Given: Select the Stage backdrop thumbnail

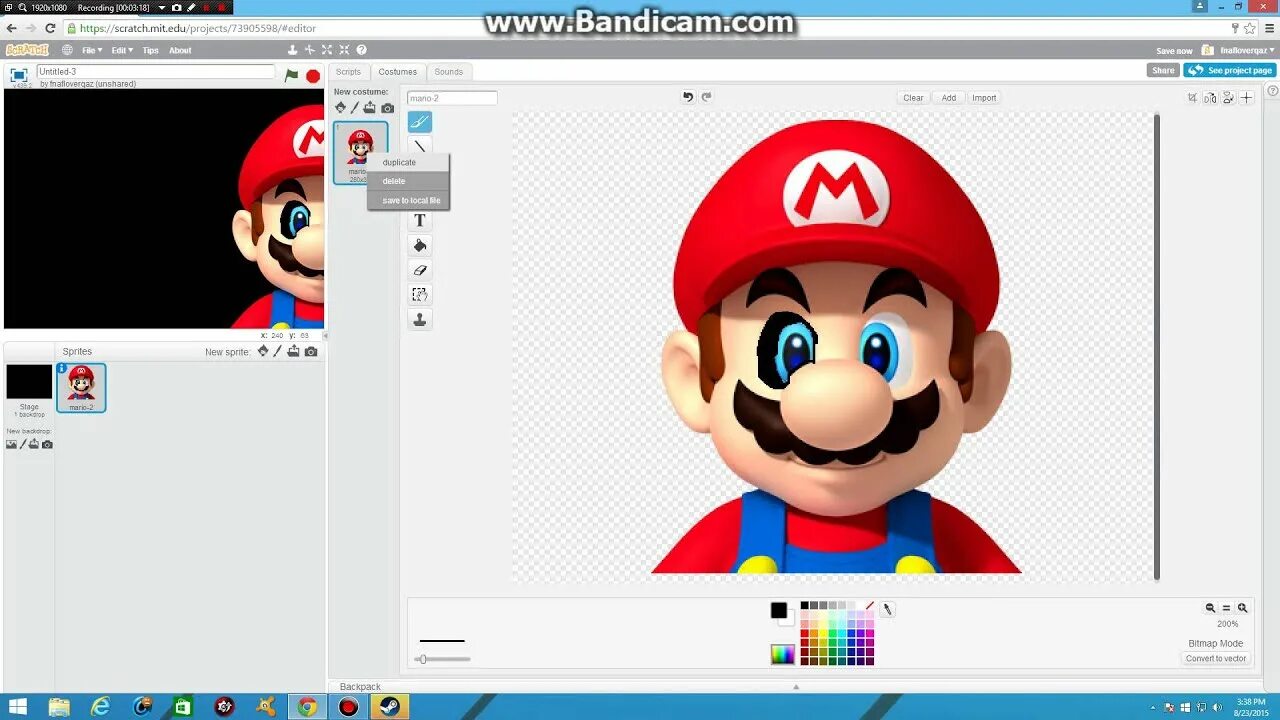Looking at the screenshot, I should pos(29,382).
